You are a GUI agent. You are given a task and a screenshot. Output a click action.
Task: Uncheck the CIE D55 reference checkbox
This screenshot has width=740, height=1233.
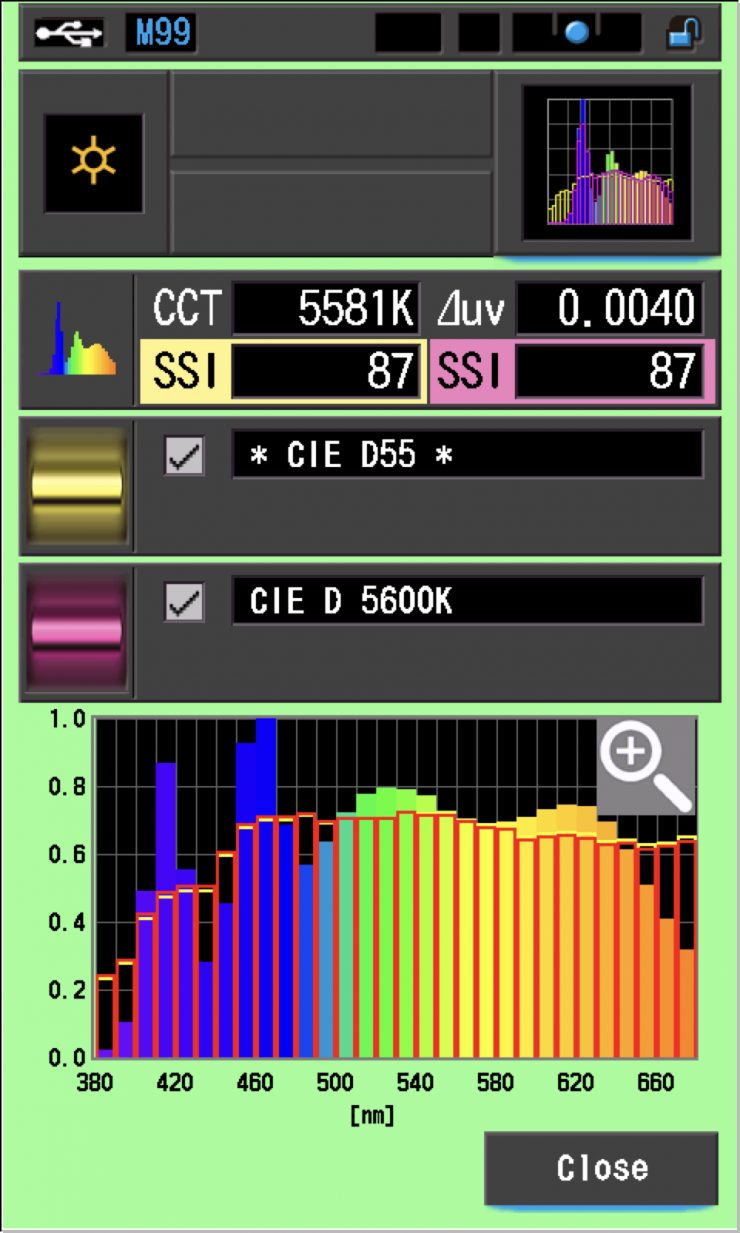184,456
